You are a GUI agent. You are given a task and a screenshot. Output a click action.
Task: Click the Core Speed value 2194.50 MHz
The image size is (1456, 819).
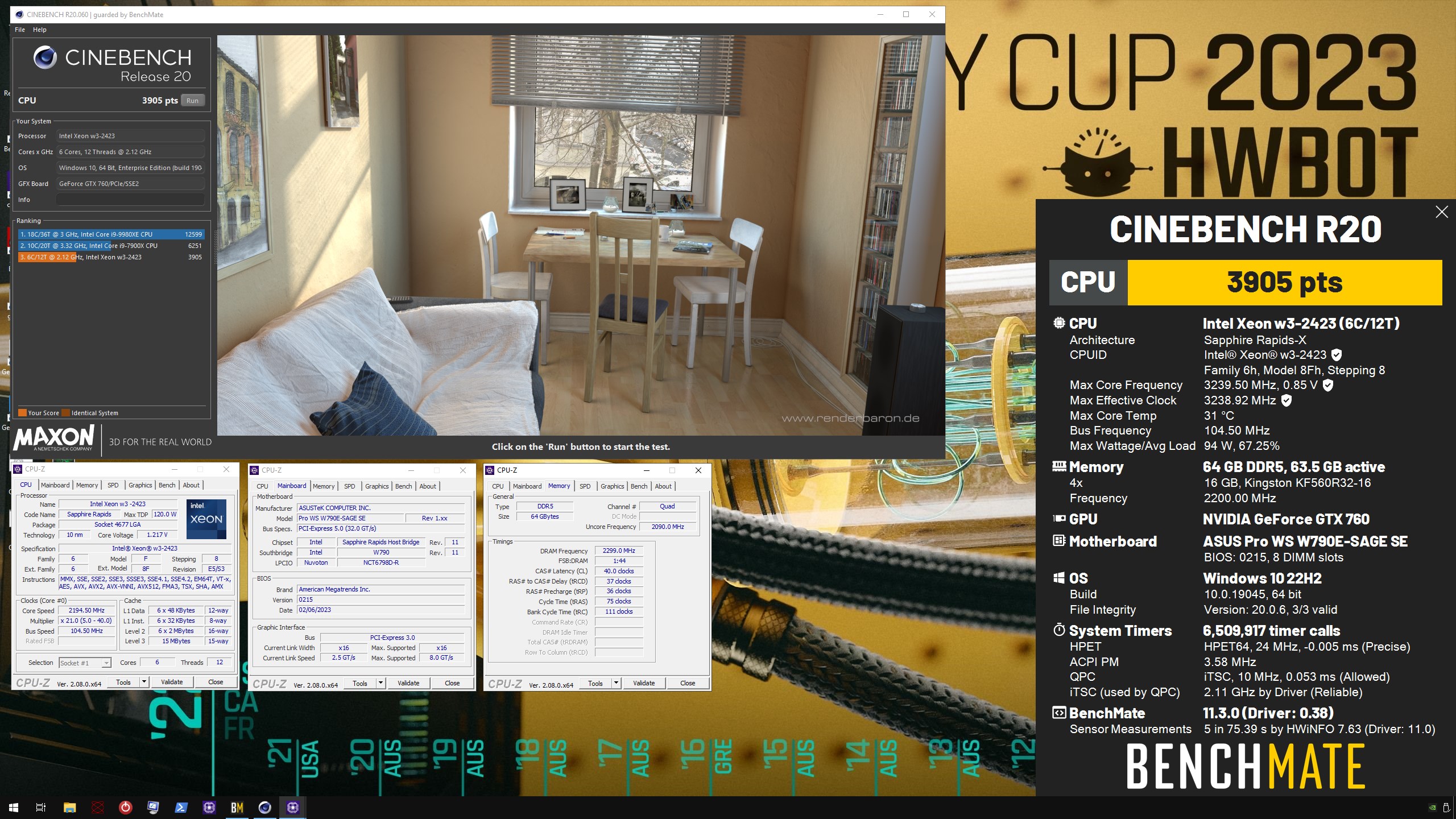click(86, 610)
